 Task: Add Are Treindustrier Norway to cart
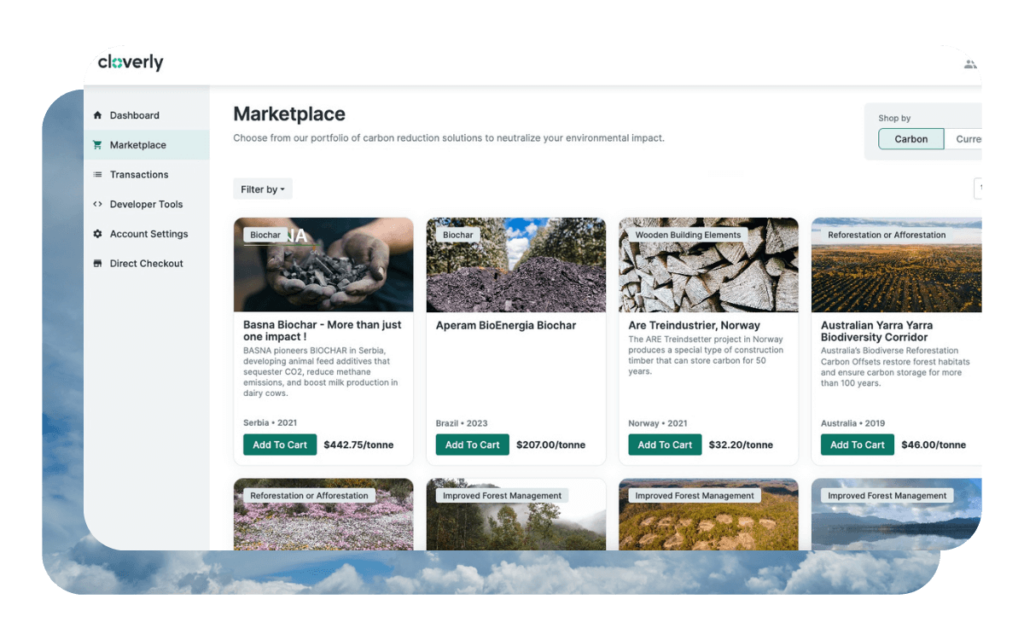[x=665, y=445]
